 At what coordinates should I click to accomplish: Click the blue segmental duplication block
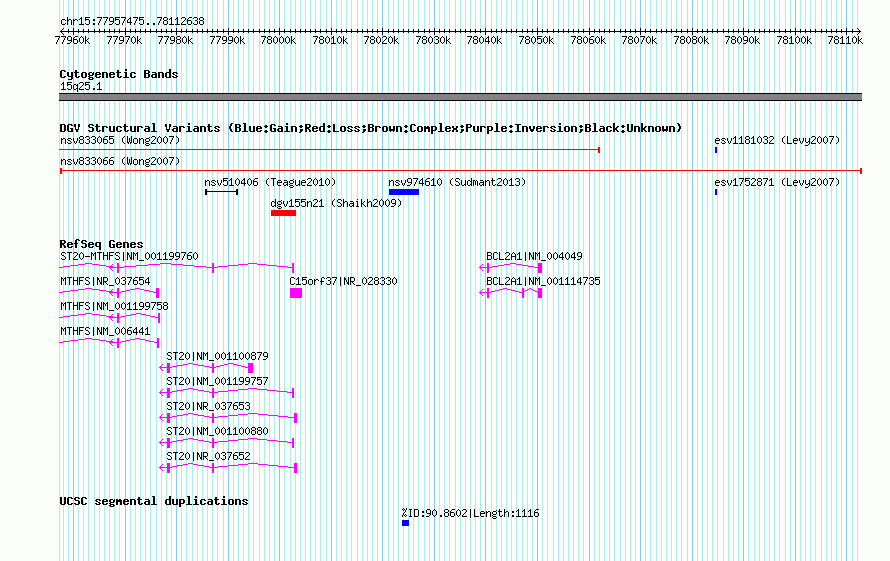click(x=405, y=523)
